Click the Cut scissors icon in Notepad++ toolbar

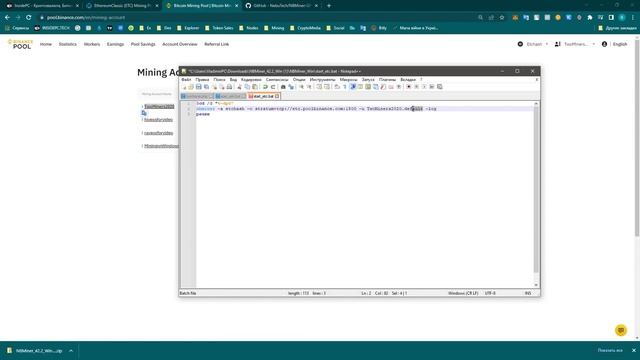click(x=240, y=87)
